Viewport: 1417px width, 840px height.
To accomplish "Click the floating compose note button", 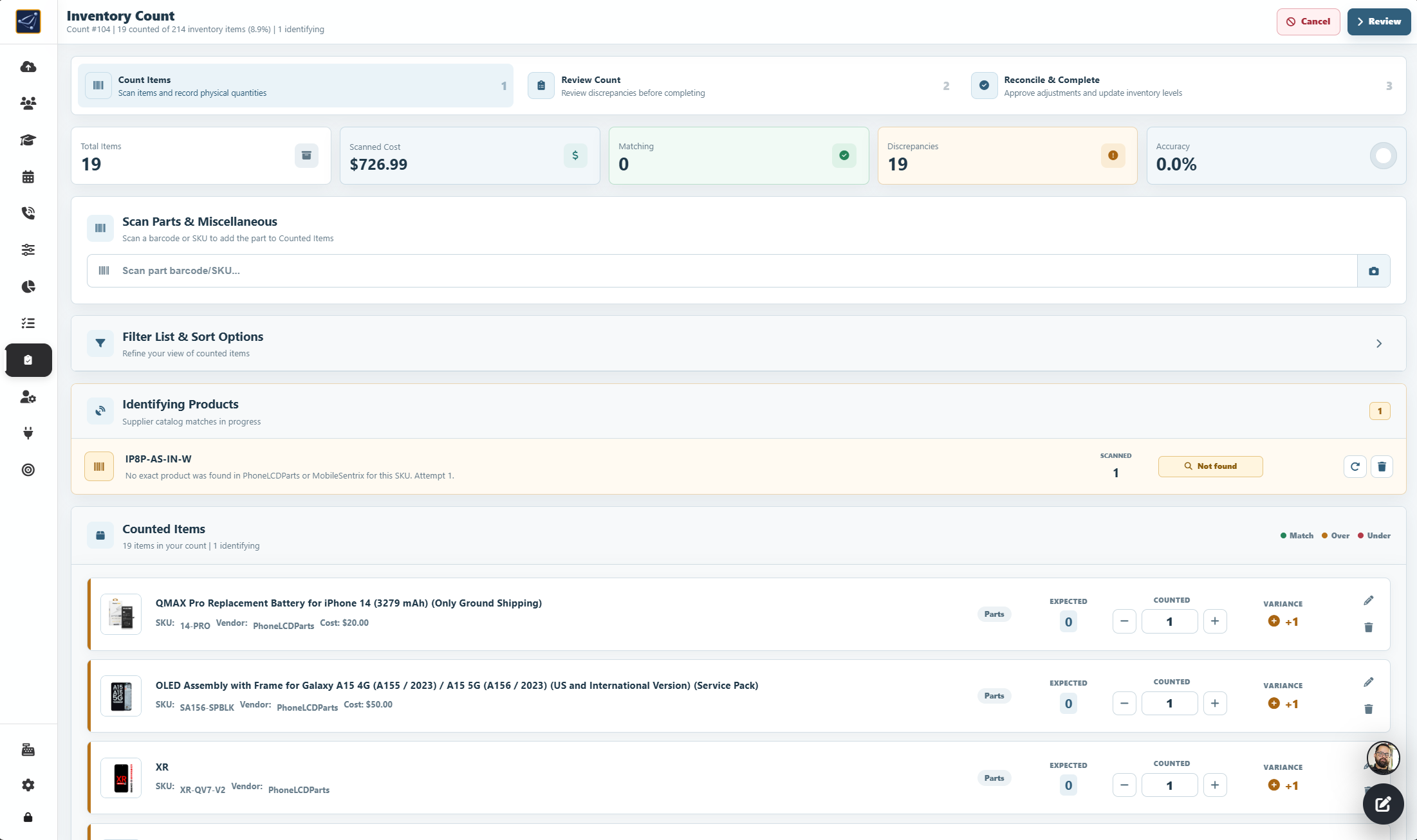I will click(x=1383, y=804).
